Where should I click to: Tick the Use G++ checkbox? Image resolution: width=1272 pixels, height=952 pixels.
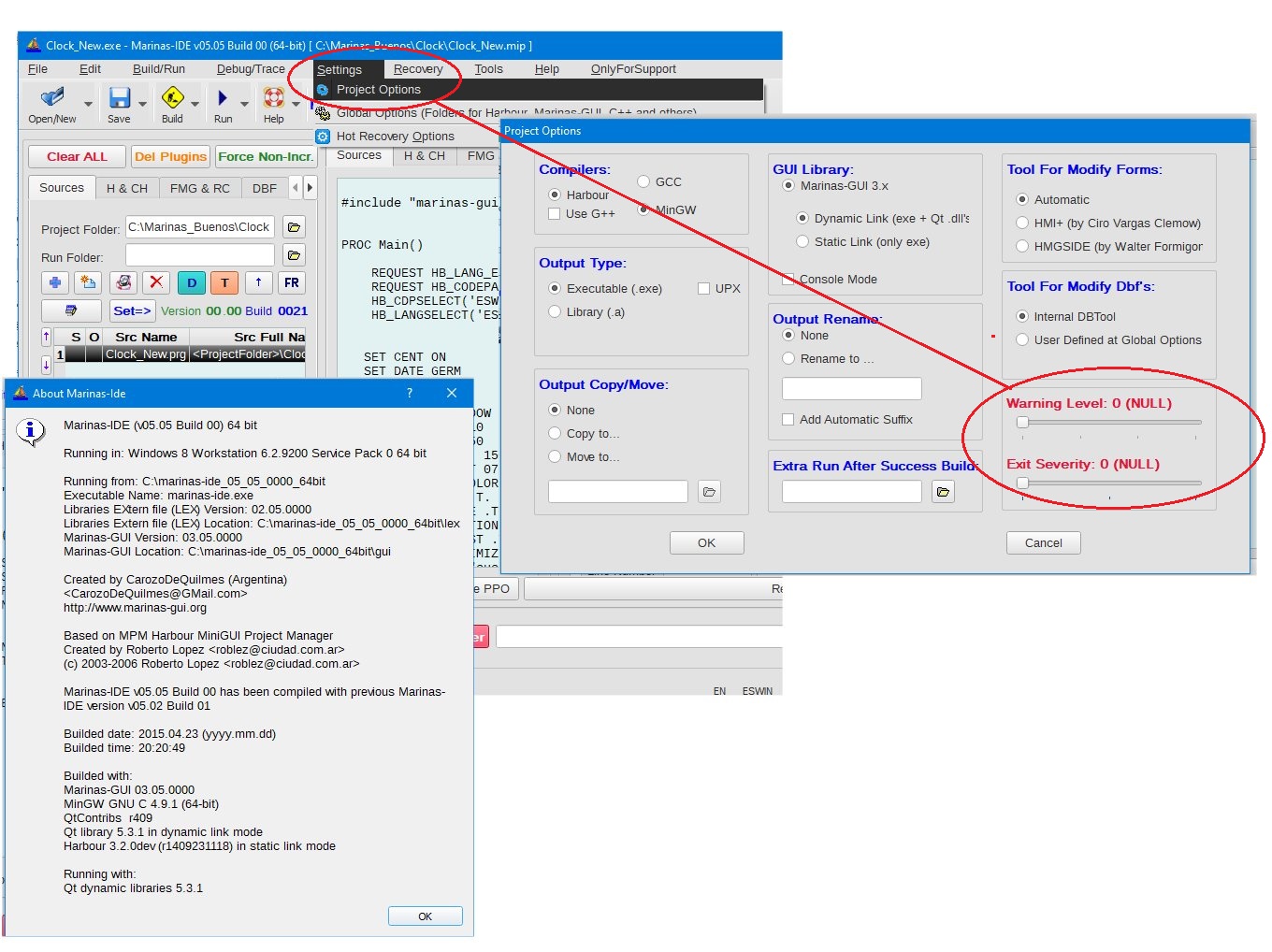(555, 213)
